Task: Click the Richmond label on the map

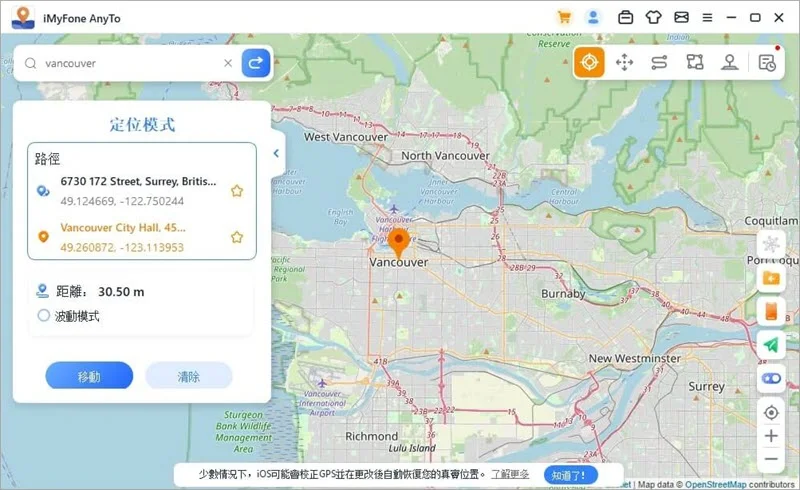Action: click(x=371, y=436)
